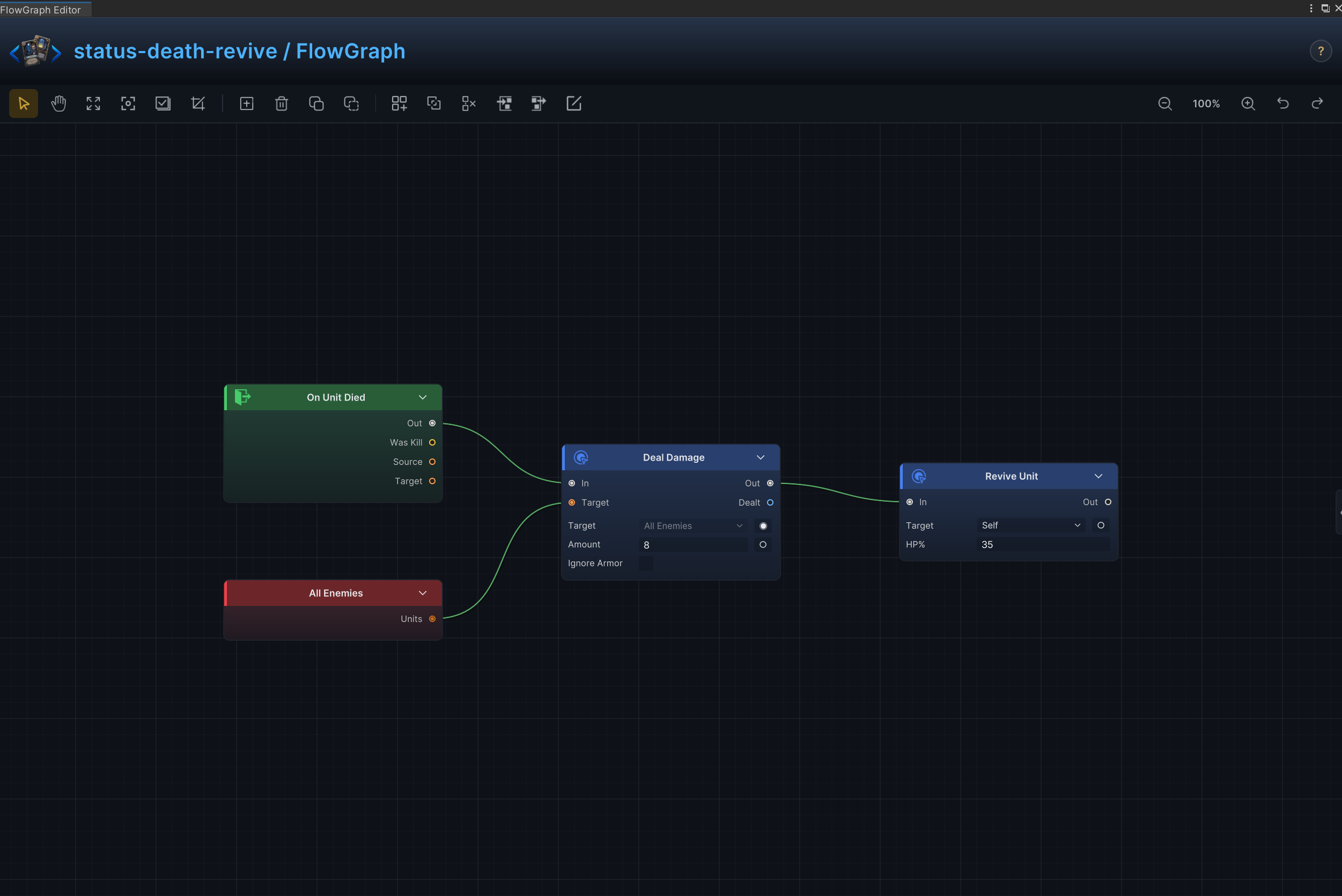Click the dashed-square paste icon
Image resolution: width=1342 pixels, height=896 pixels.
pos(351,103)
